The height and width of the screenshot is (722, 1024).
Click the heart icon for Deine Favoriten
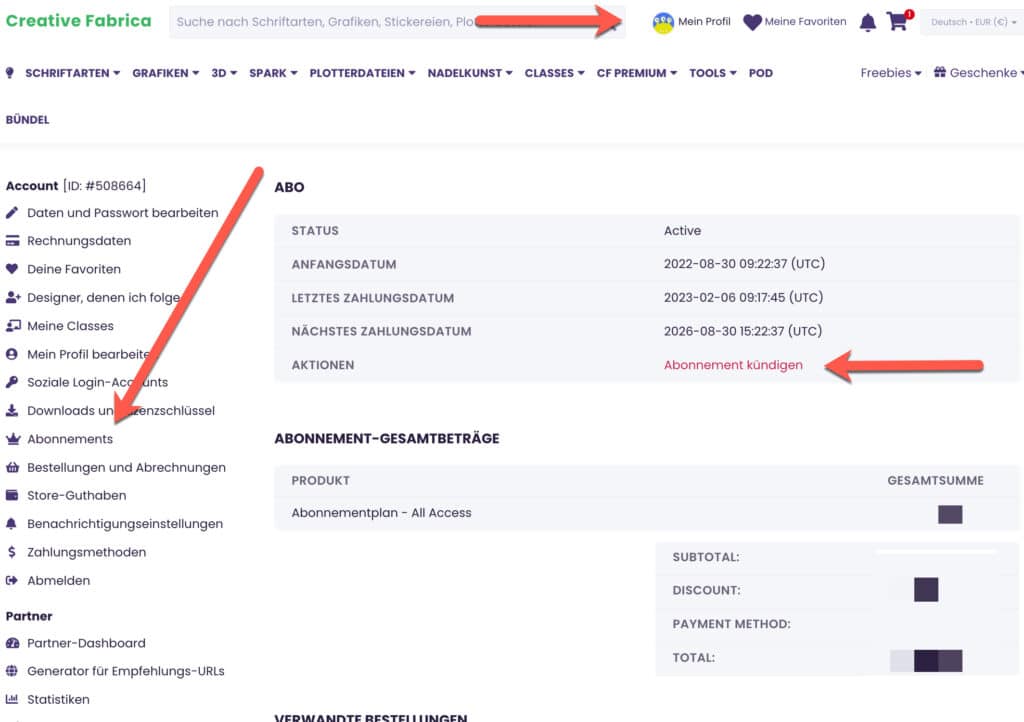pyautogui.click(x=12, y=269)
